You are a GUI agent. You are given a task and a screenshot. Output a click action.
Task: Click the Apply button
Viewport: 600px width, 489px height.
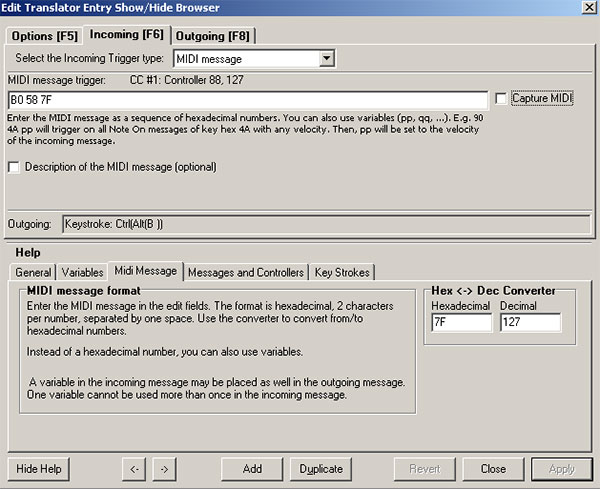coord(562,469)
